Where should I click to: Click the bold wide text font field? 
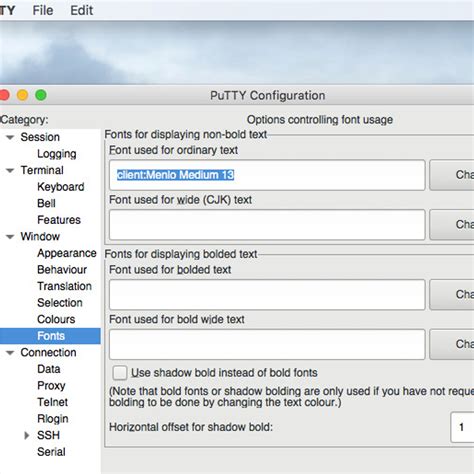(267, 344)
